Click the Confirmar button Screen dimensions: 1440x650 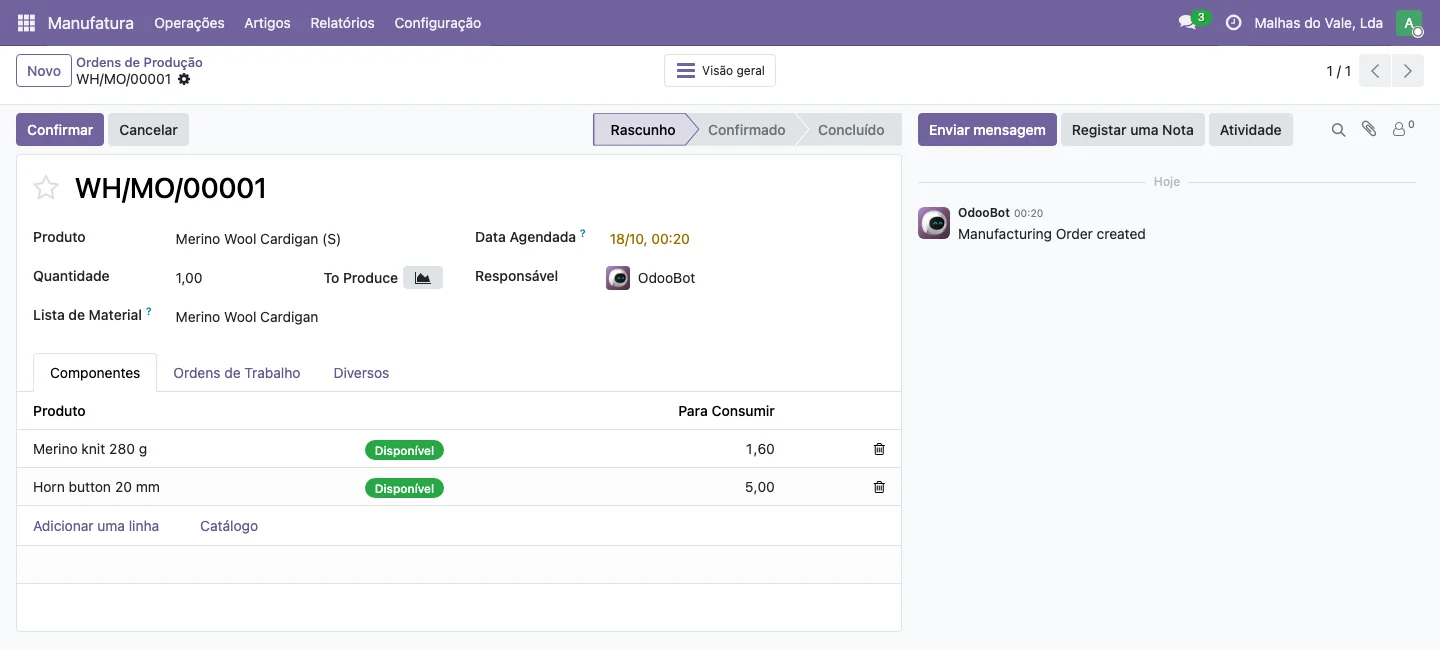pos(60,130)
